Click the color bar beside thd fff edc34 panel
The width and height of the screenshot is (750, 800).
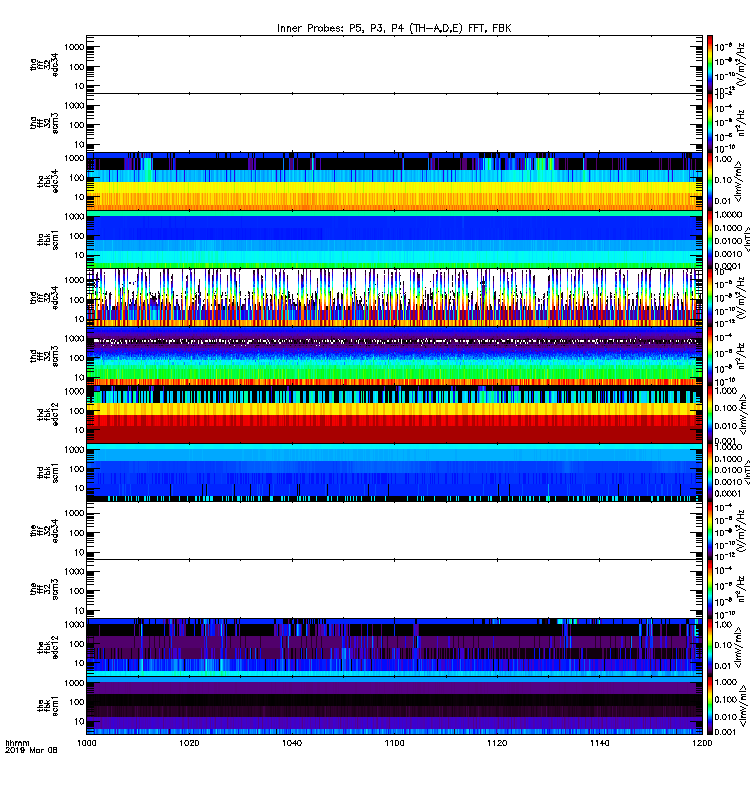[x=710, y=297]
